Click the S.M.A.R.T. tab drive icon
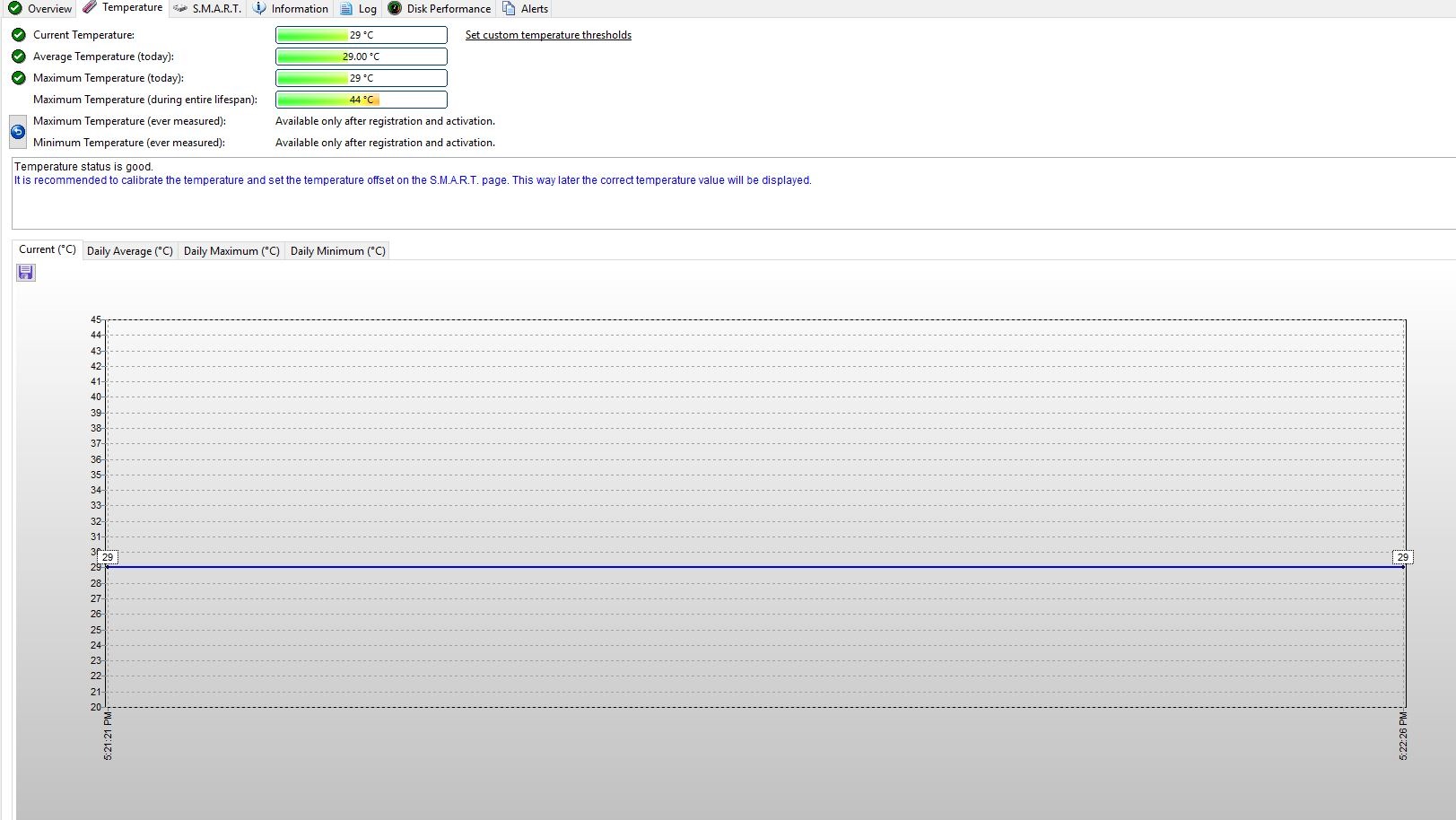The width and height of the screenshot is (1456, 820). [180, 8]
